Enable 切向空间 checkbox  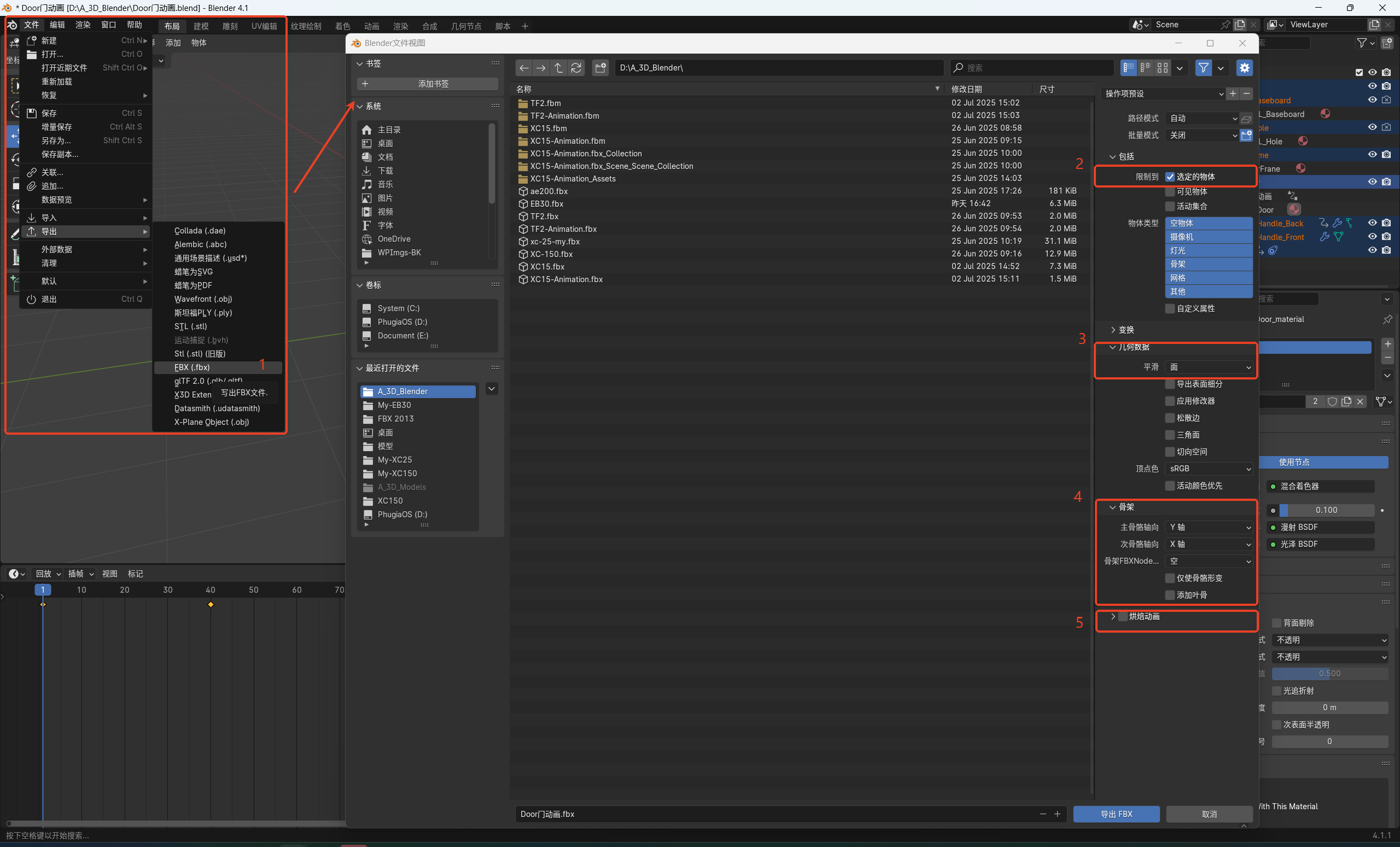click(1170, 452)
